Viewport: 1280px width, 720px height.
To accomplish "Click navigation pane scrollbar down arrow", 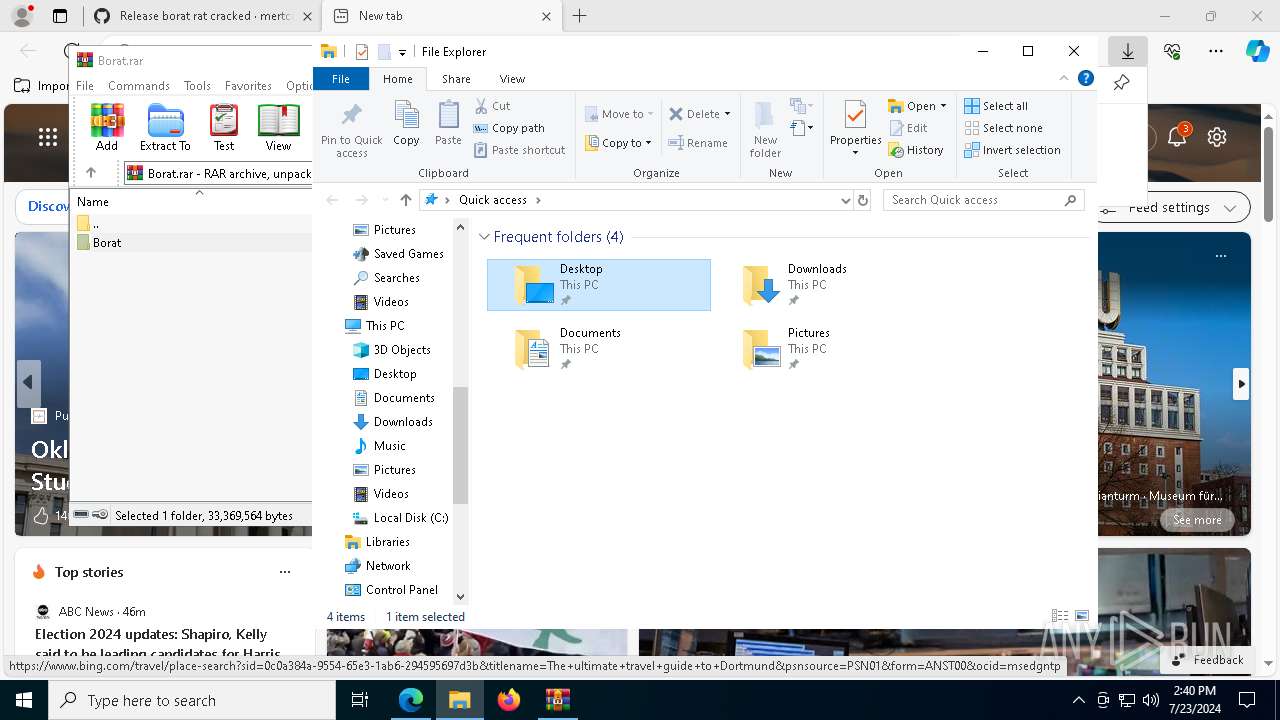I will click(460, 596).
